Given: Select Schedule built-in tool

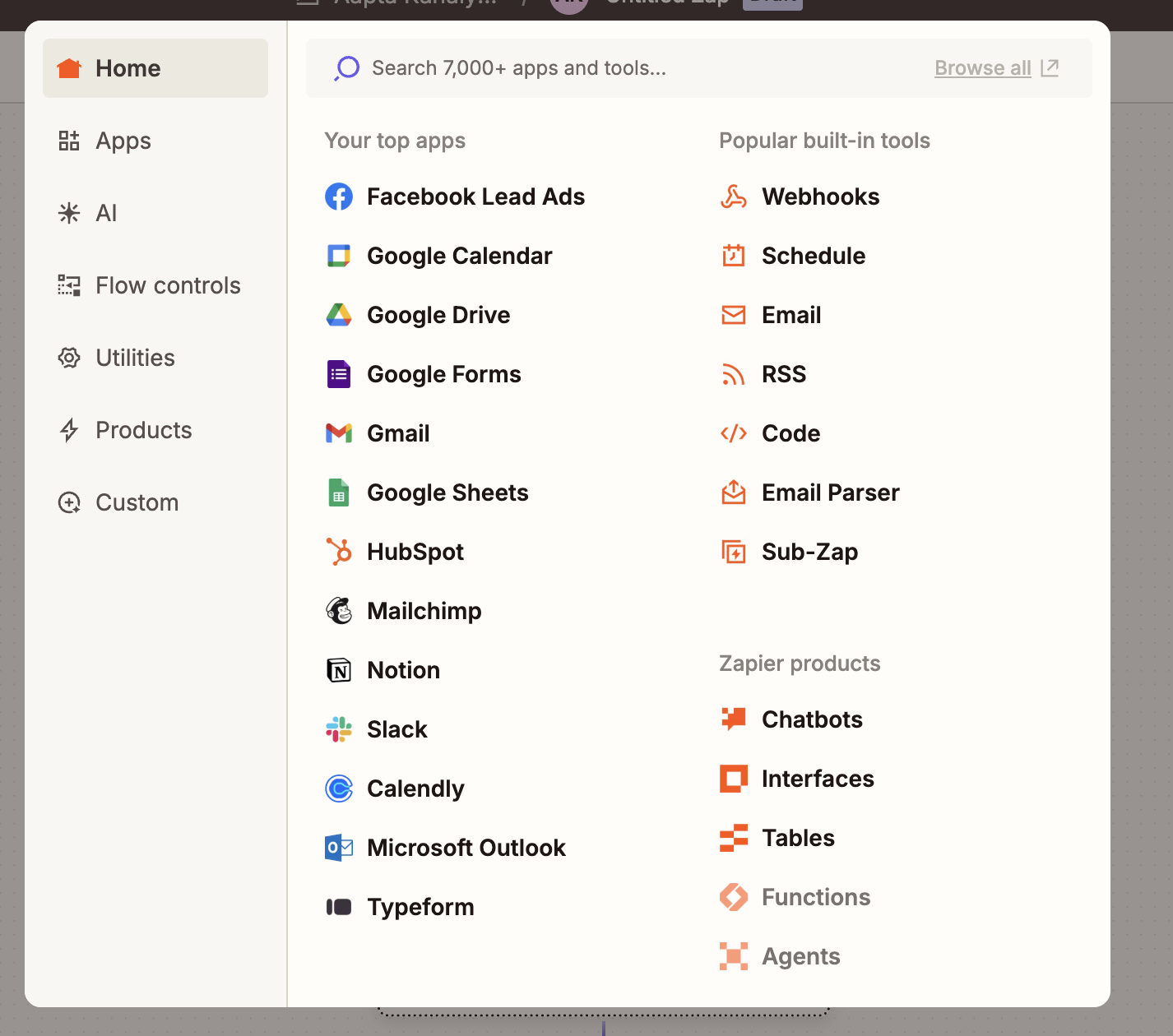Looking at the screenshot, I should [813, 256].
